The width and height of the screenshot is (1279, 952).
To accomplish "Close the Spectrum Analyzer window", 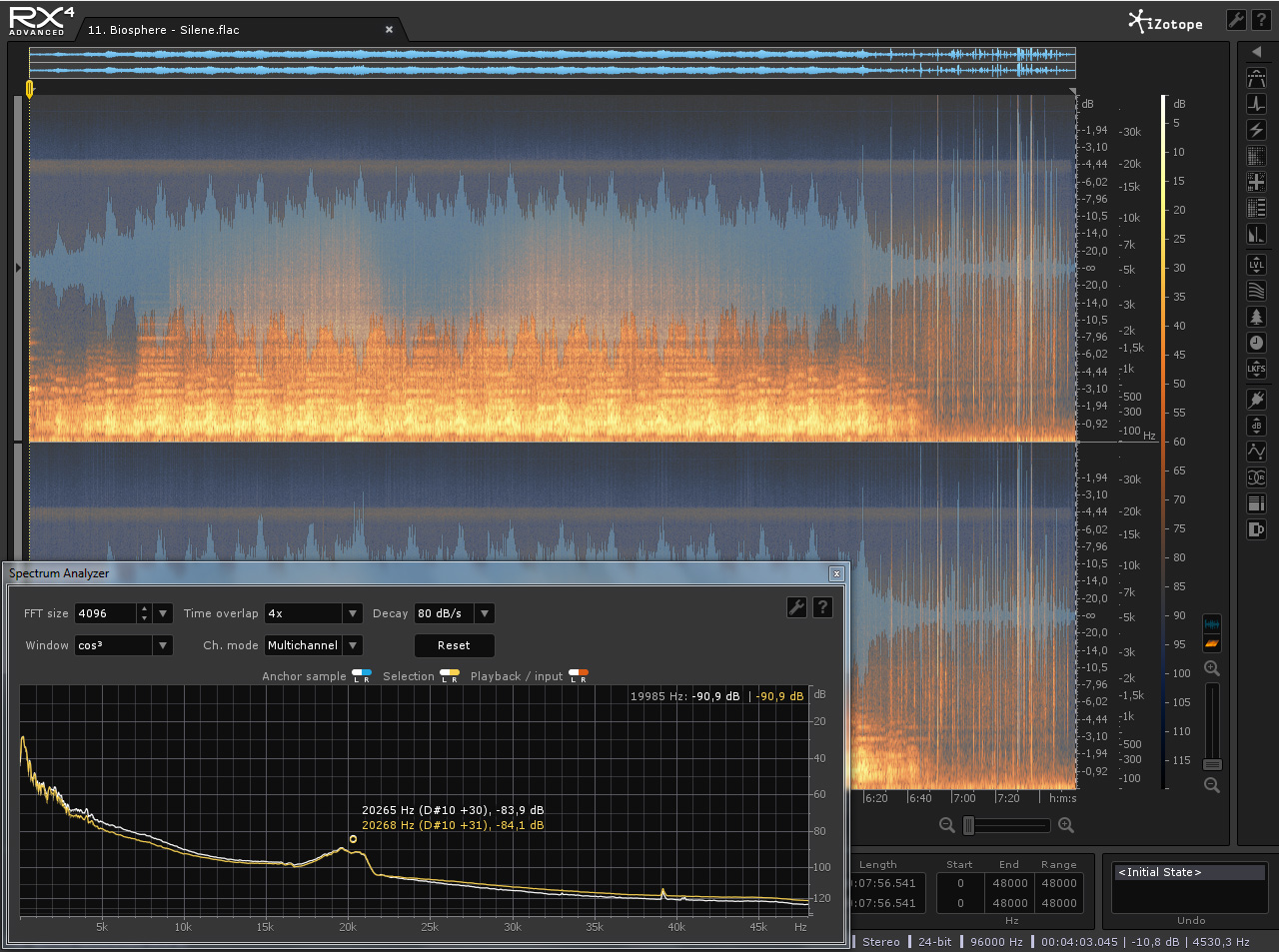I will (x=836, y=573).
